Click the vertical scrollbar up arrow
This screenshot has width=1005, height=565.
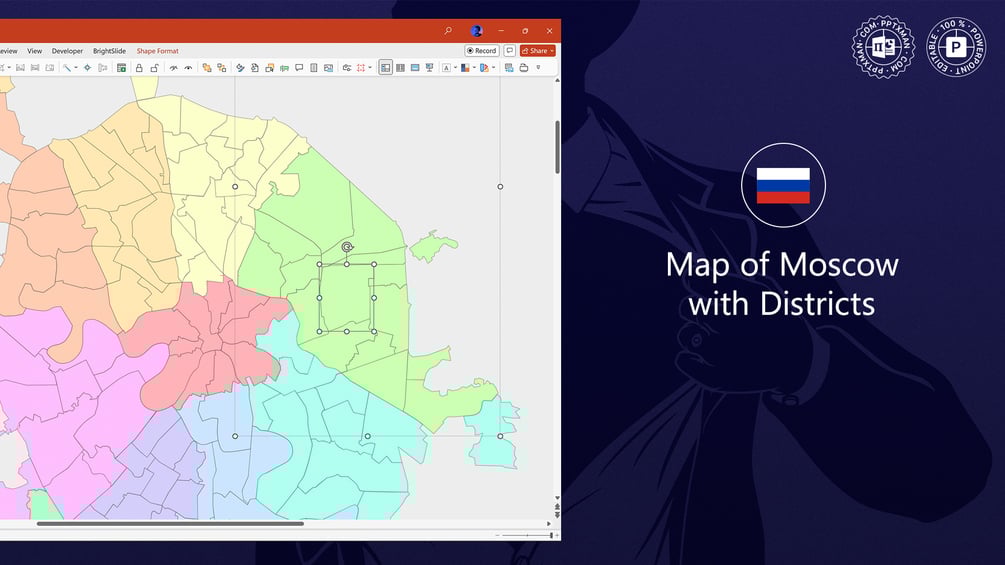point(558,81)
